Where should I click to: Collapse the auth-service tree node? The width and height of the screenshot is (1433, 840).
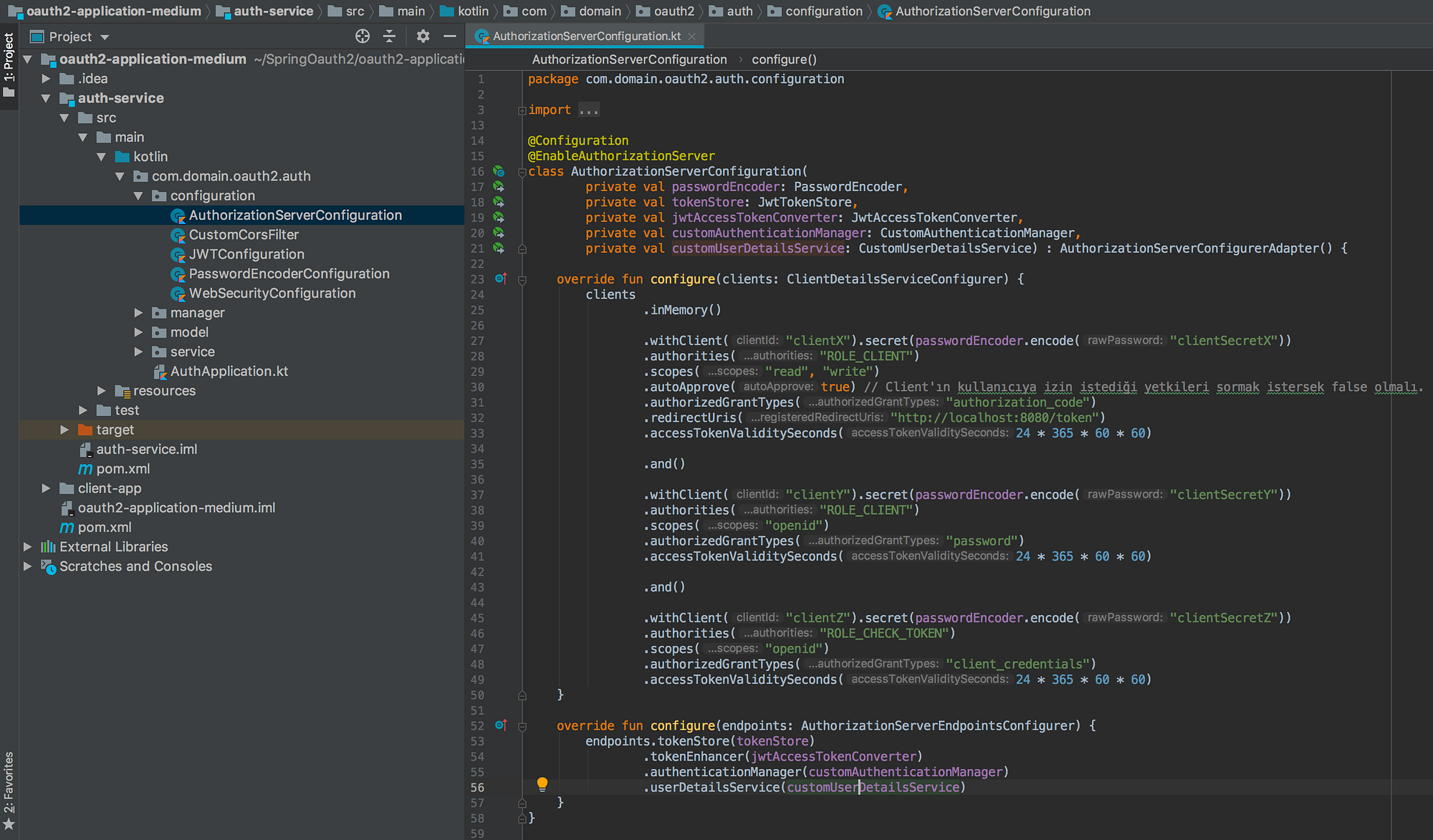tap(46, 98)
